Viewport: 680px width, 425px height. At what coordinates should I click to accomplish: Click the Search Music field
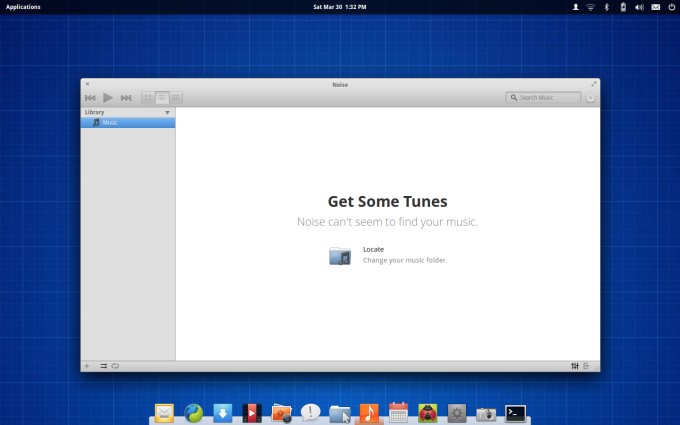[x=548, y=98]
